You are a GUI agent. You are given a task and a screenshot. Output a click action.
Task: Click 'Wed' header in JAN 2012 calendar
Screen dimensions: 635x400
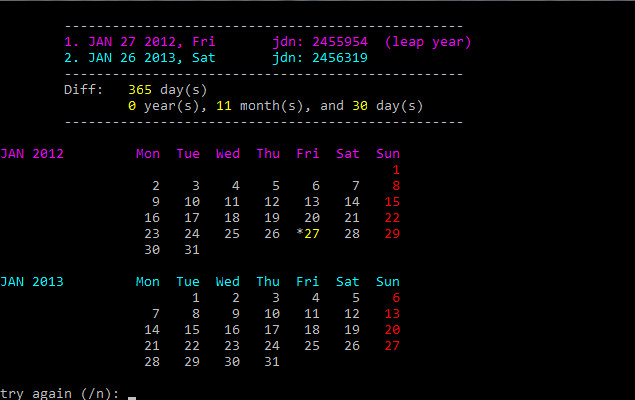[228, 154]
